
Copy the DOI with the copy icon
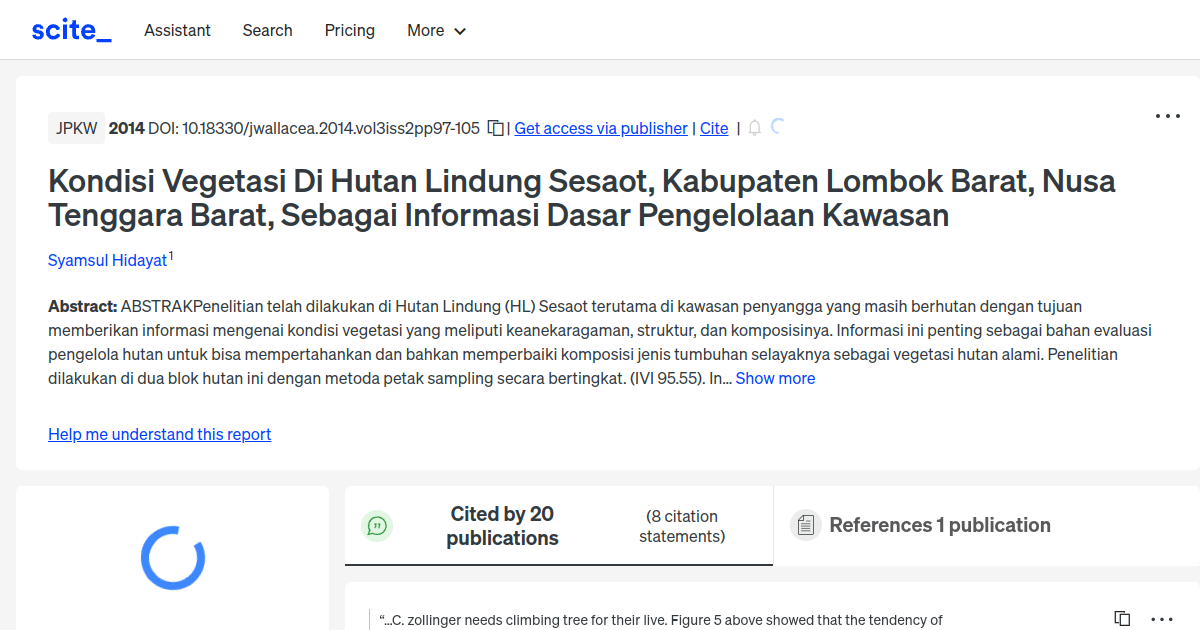496,128
